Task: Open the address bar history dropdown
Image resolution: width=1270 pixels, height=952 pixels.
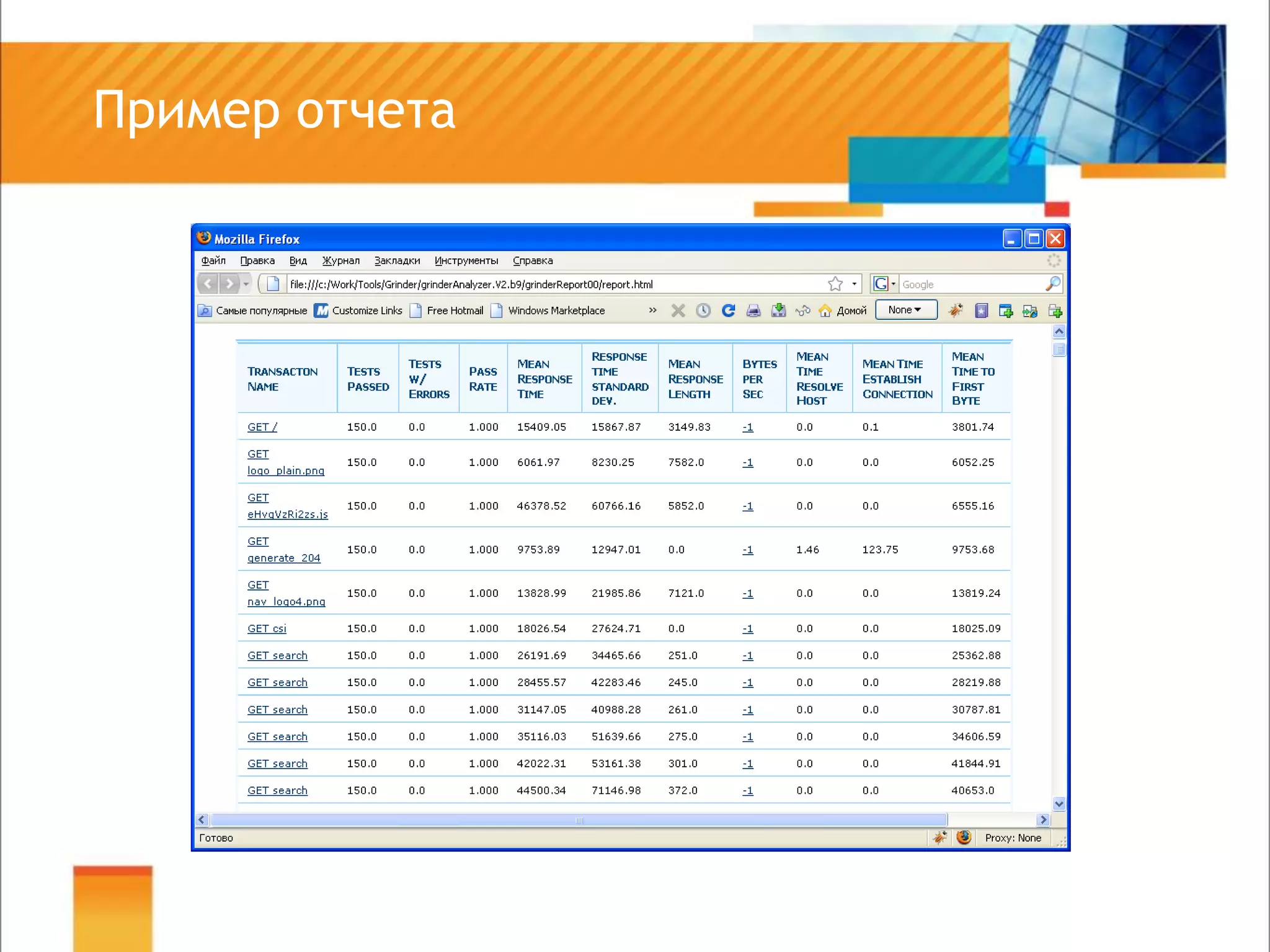Action: tap(854, 284)
